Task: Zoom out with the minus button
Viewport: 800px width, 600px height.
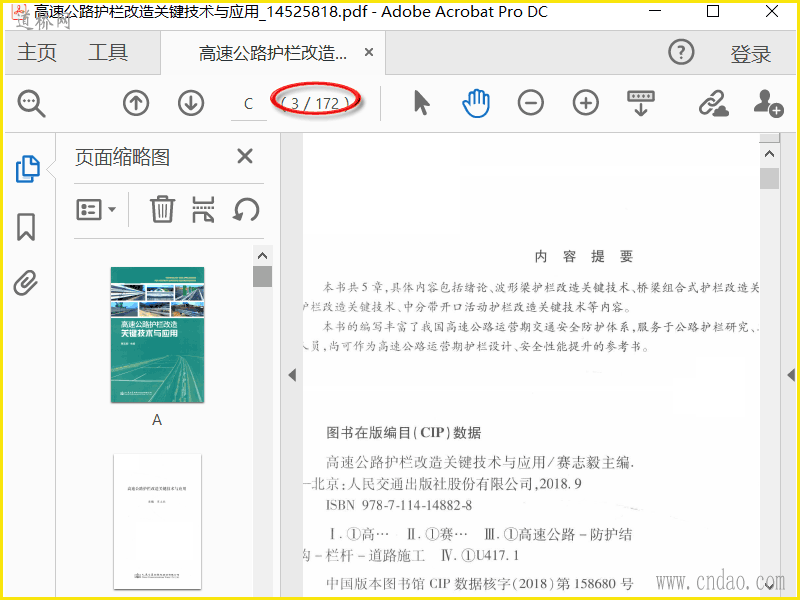Action: pyautogui.click(x=531, y=103)
